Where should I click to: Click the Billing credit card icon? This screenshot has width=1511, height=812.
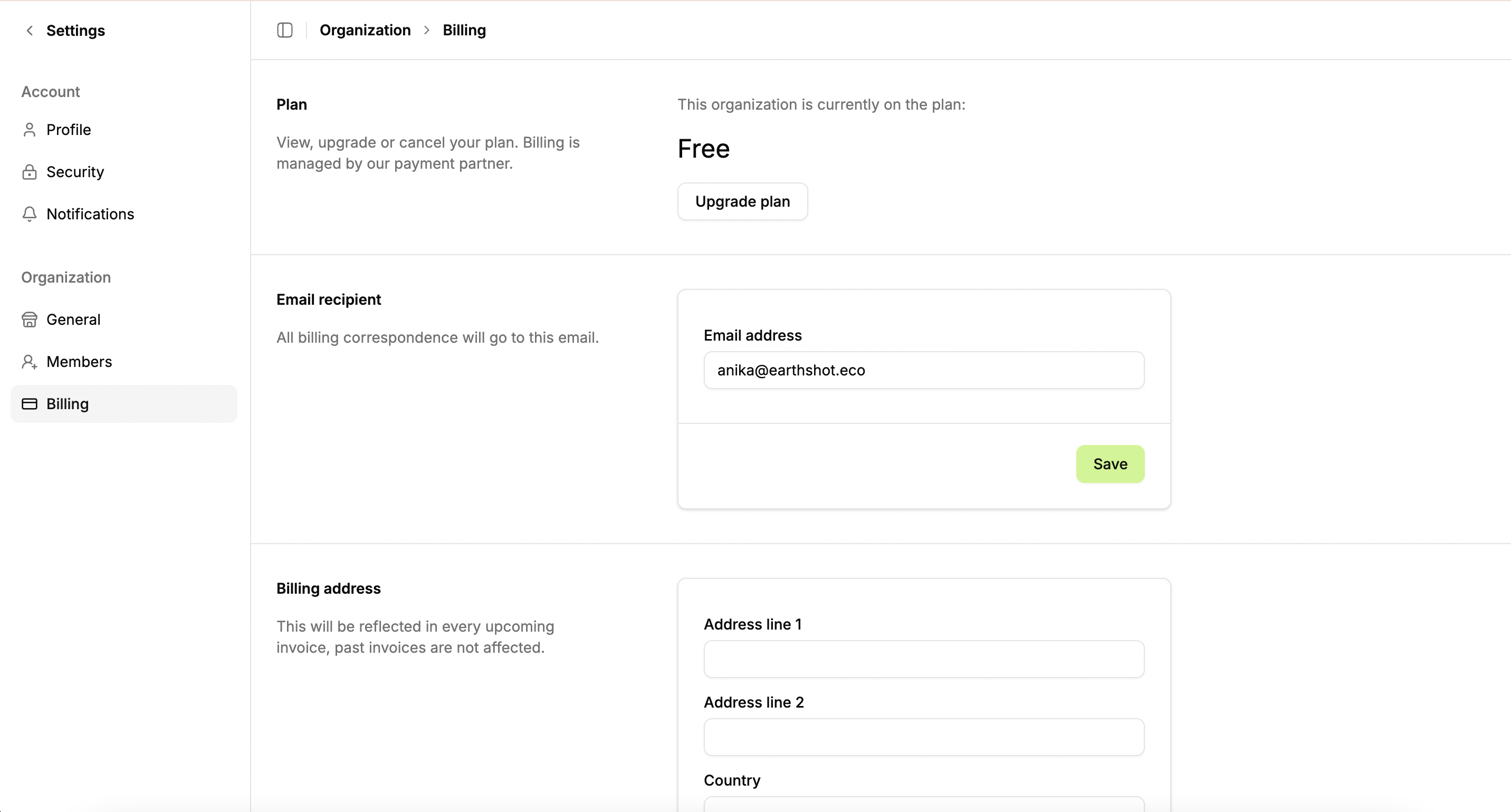click(30, 404)
